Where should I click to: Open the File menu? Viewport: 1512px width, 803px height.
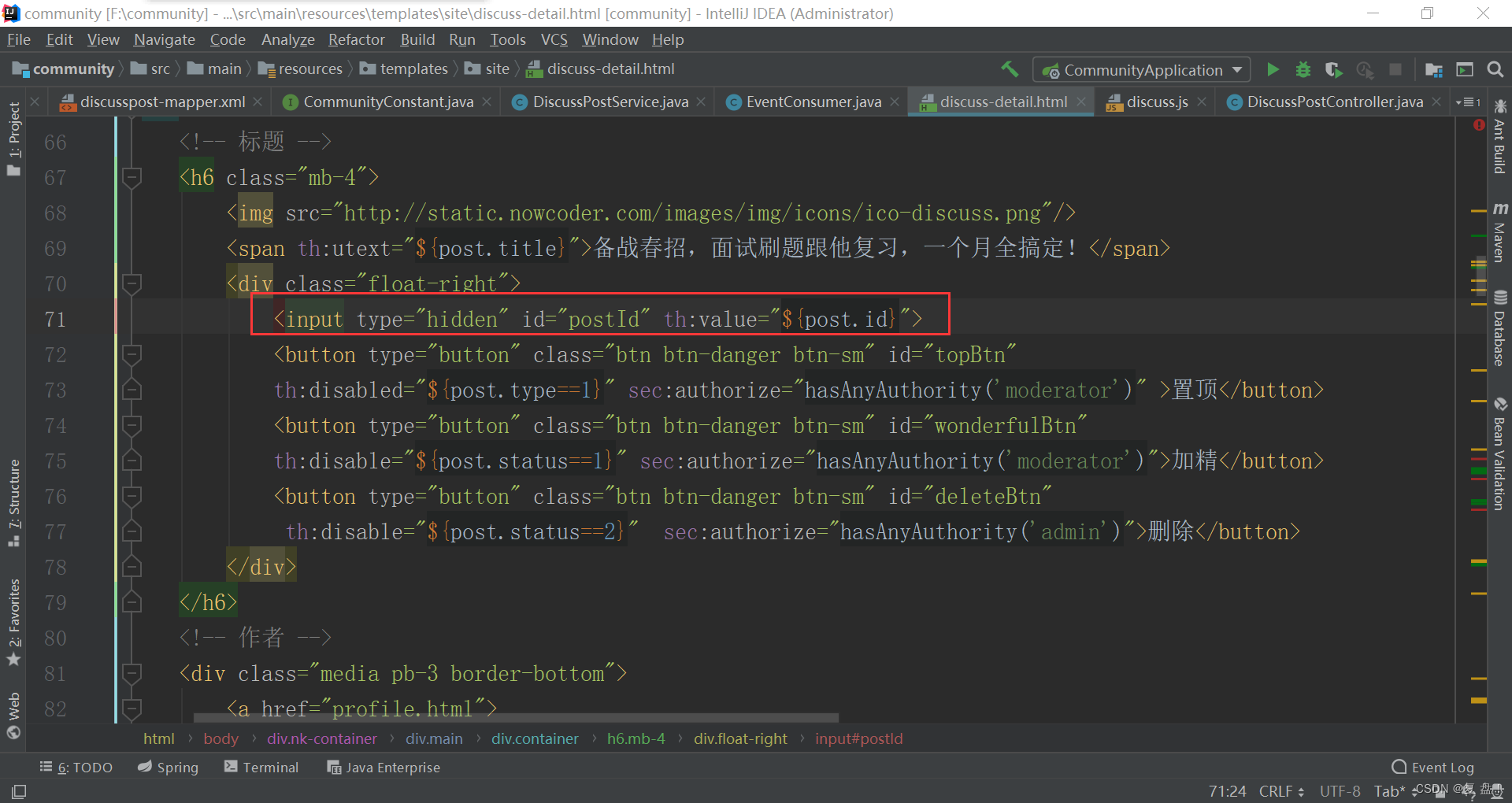click(18, 39)
